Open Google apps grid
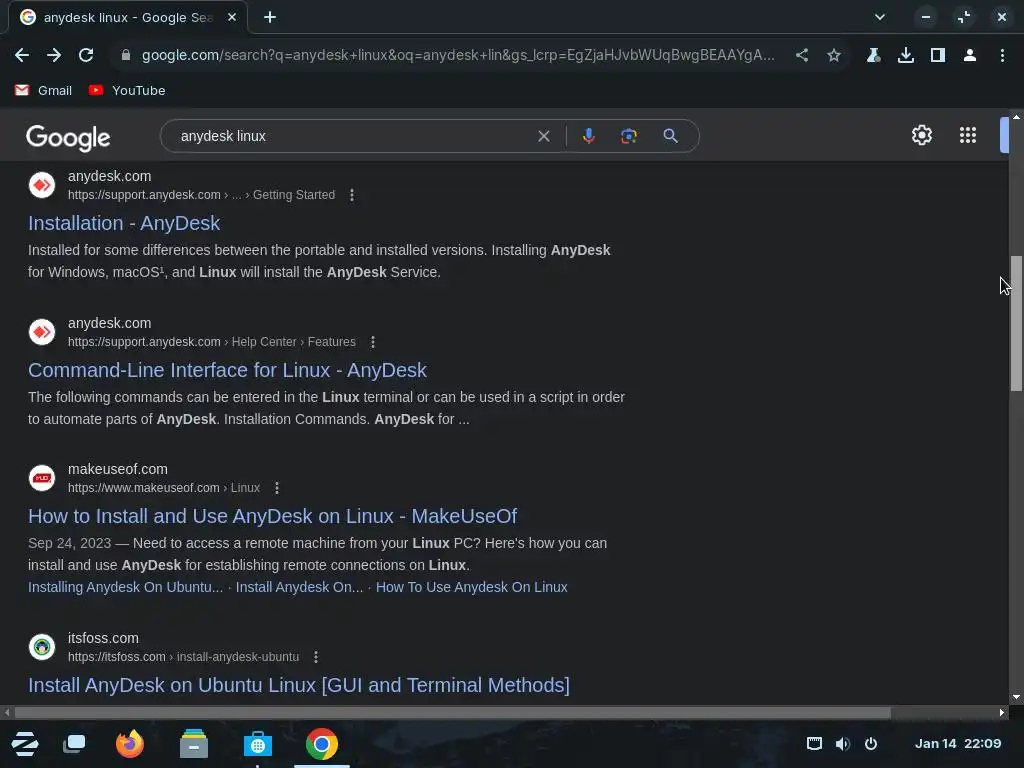1024x768 pixels. coord(968,135)
